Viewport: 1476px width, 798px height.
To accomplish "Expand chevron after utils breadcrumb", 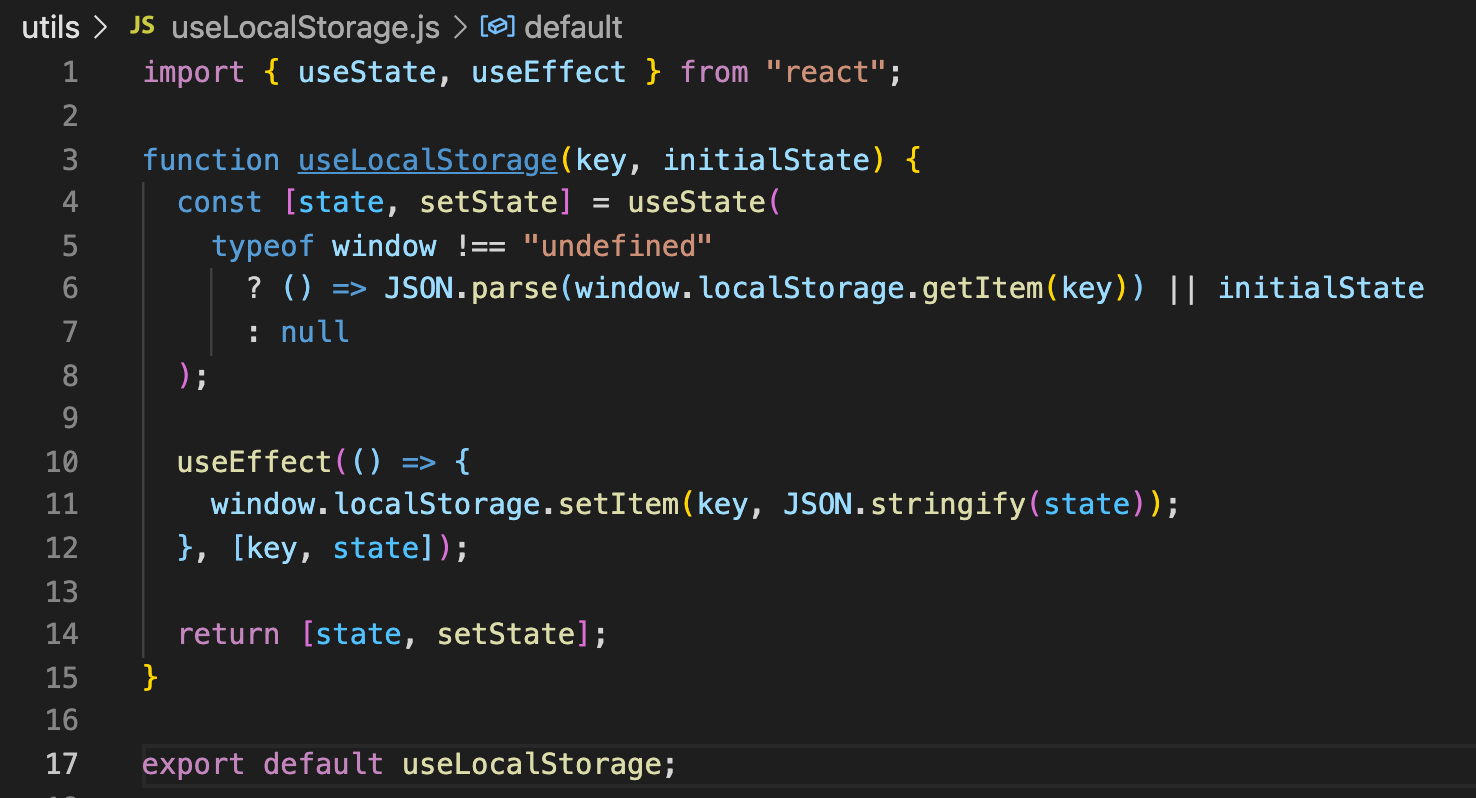I will point(100,27).
